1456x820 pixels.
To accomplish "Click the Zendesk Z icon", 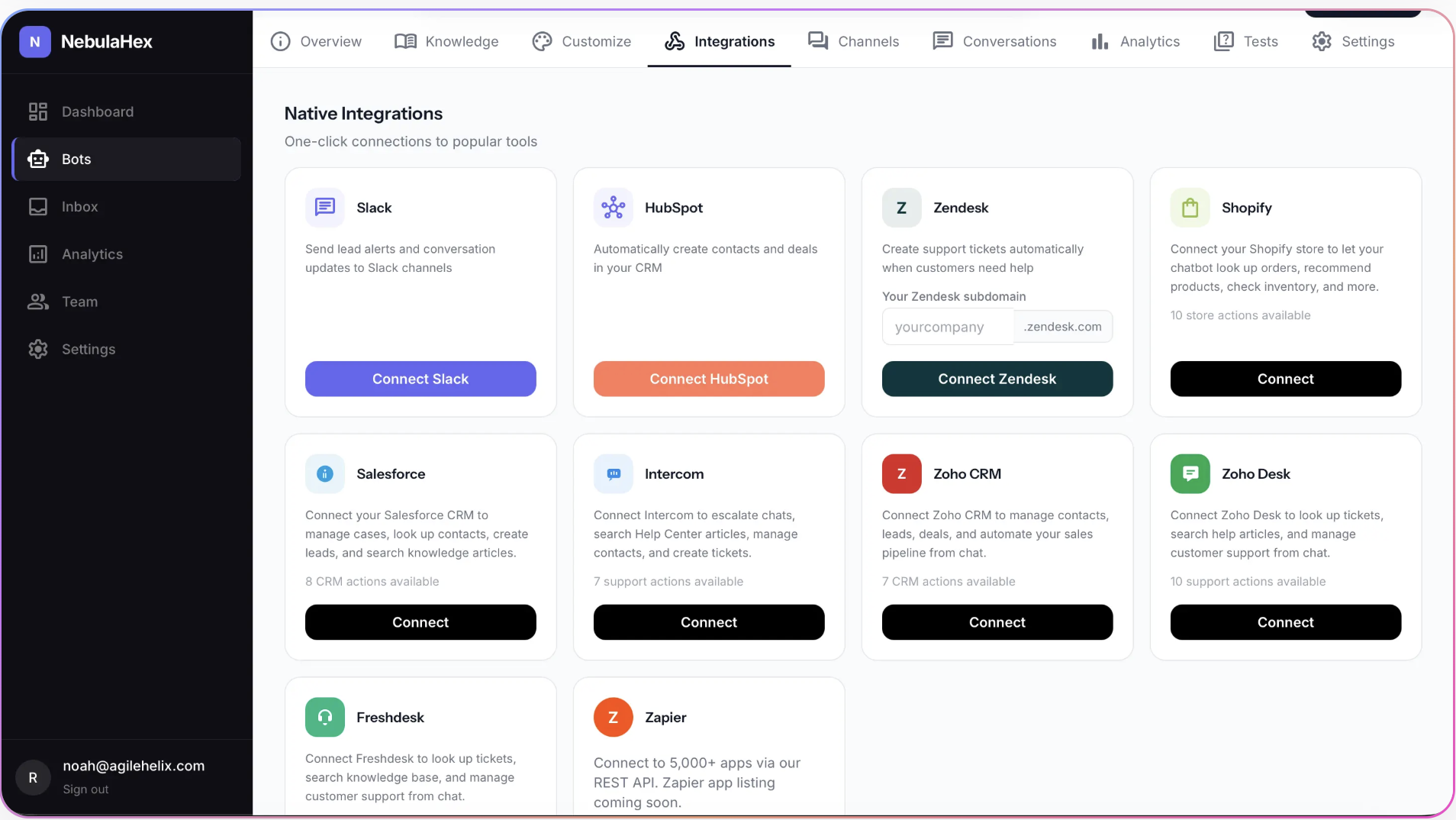I will pyautogui.click(x=902, y=208).
